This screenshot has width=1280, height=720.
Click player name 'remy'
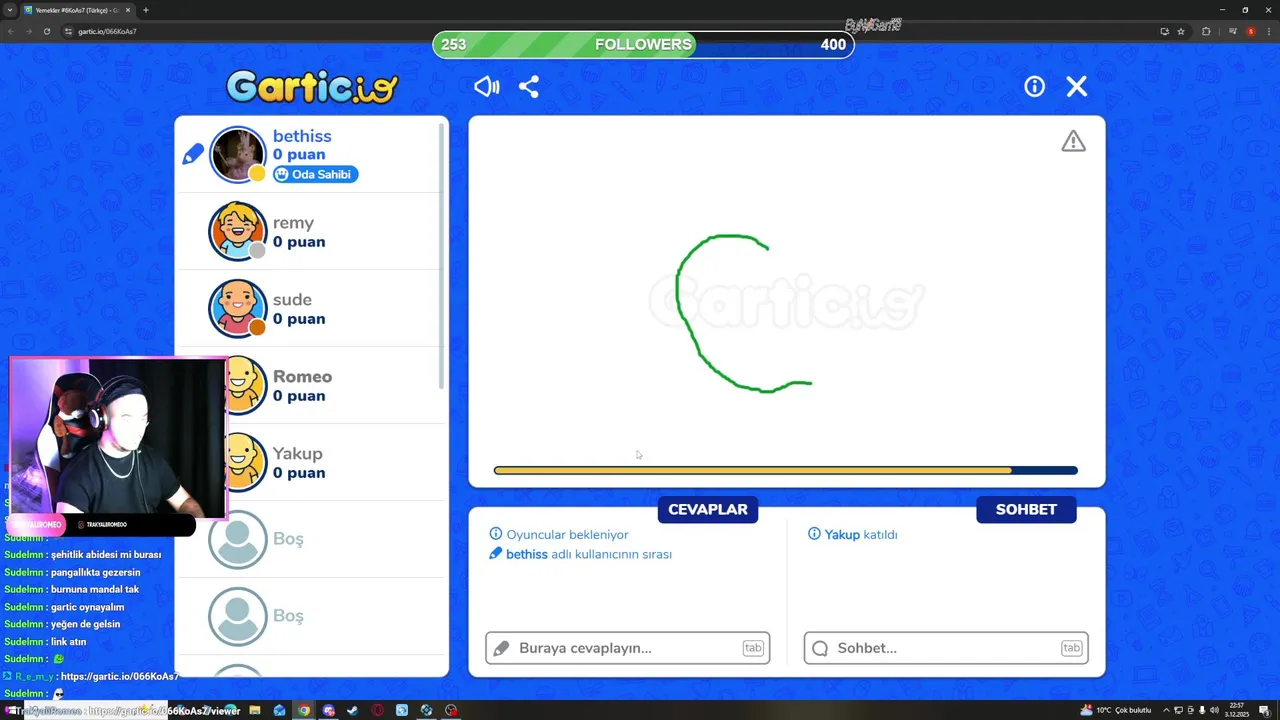coord(293,223)
